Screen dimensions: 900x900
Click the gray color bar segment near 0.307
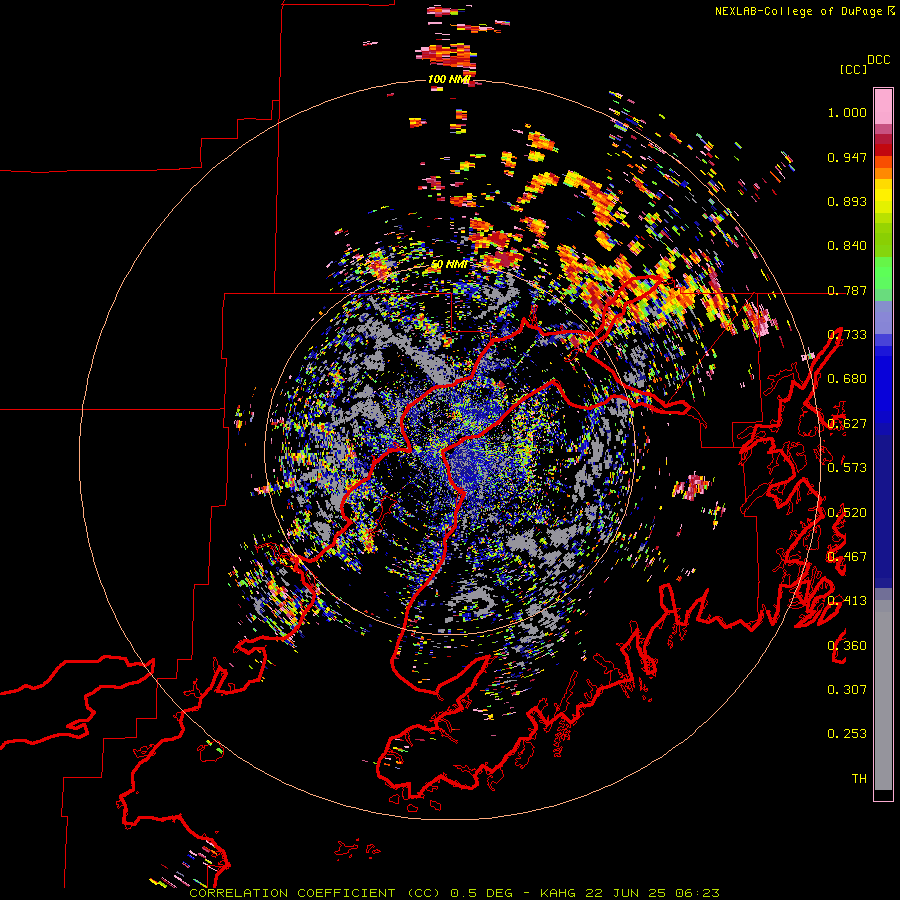(883, 695)
